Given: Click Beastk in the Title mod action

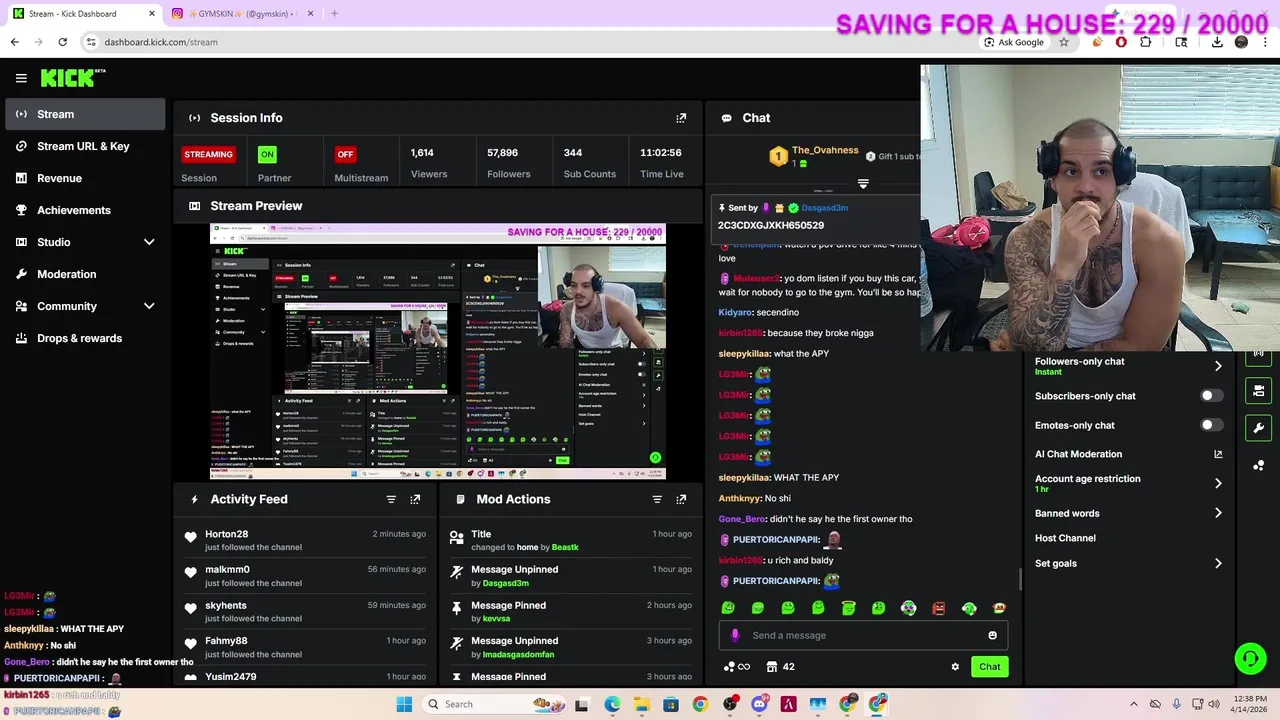Looking at the screenshot, I should 565,547.
